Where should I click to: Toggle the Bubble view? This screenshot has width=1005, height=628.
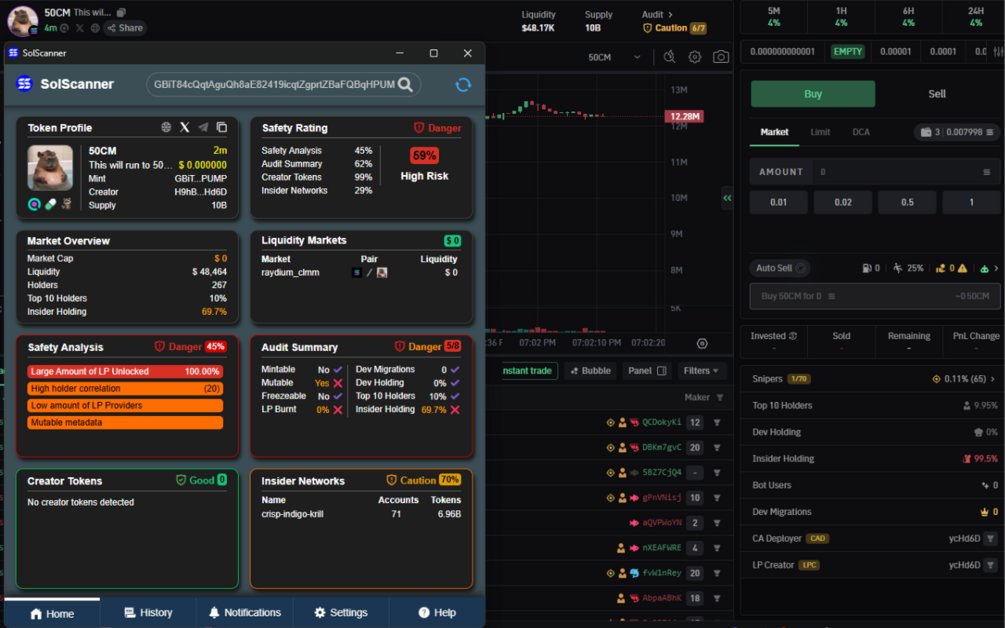(x=590, y=370)
